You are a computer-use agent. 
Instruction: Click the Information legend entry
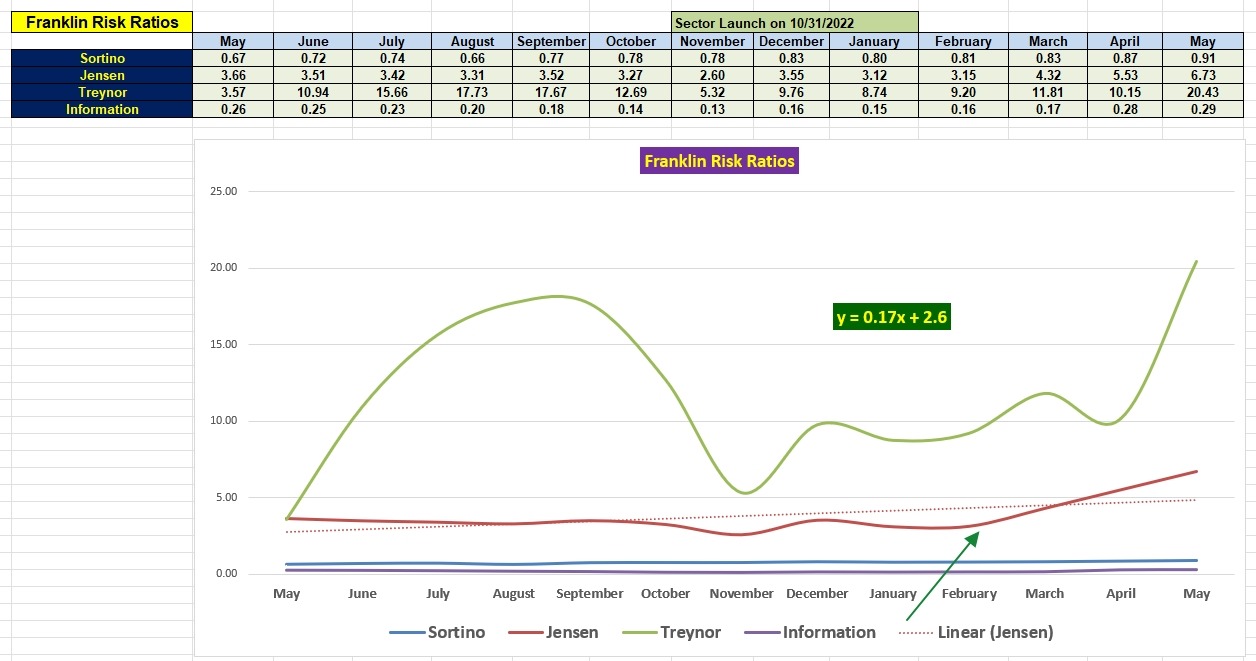(812, 632)
